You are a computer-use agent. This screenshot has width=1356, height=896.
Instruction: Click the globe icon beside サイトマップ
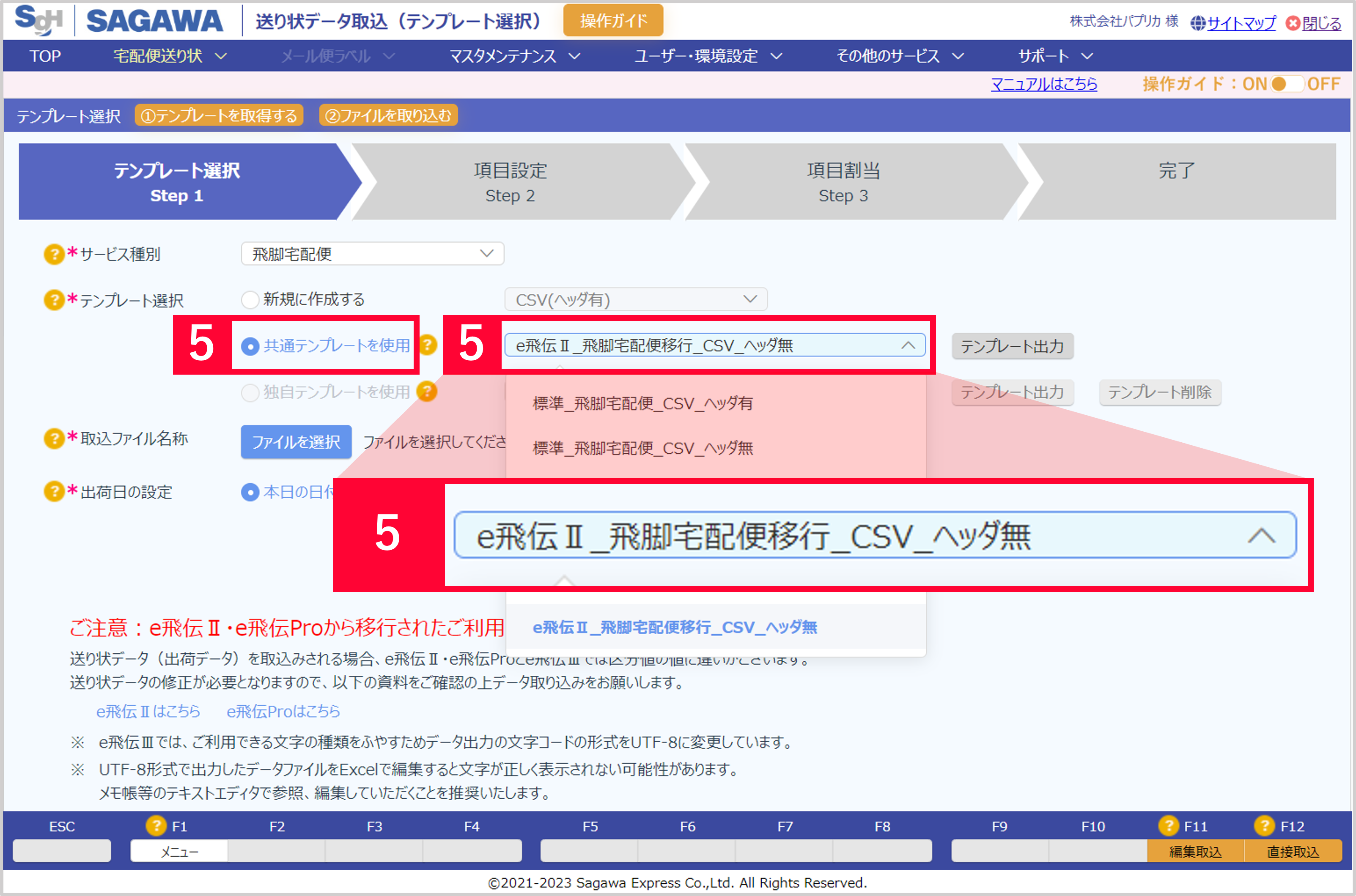coord(1198,23)
